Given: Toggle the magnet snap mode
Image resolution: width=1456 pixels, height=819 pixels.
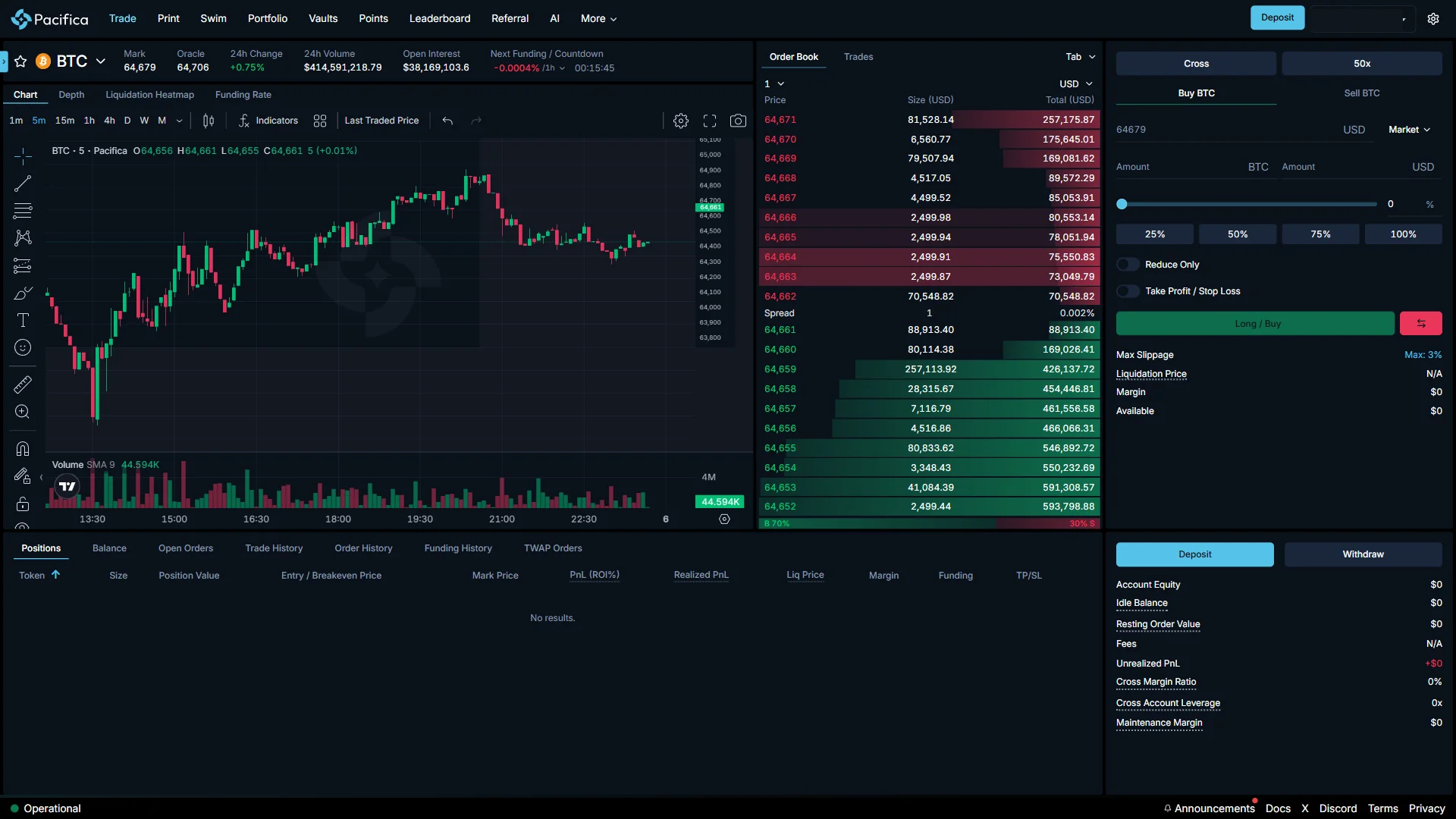Looking at the screenshot, I should coord(23,449).
